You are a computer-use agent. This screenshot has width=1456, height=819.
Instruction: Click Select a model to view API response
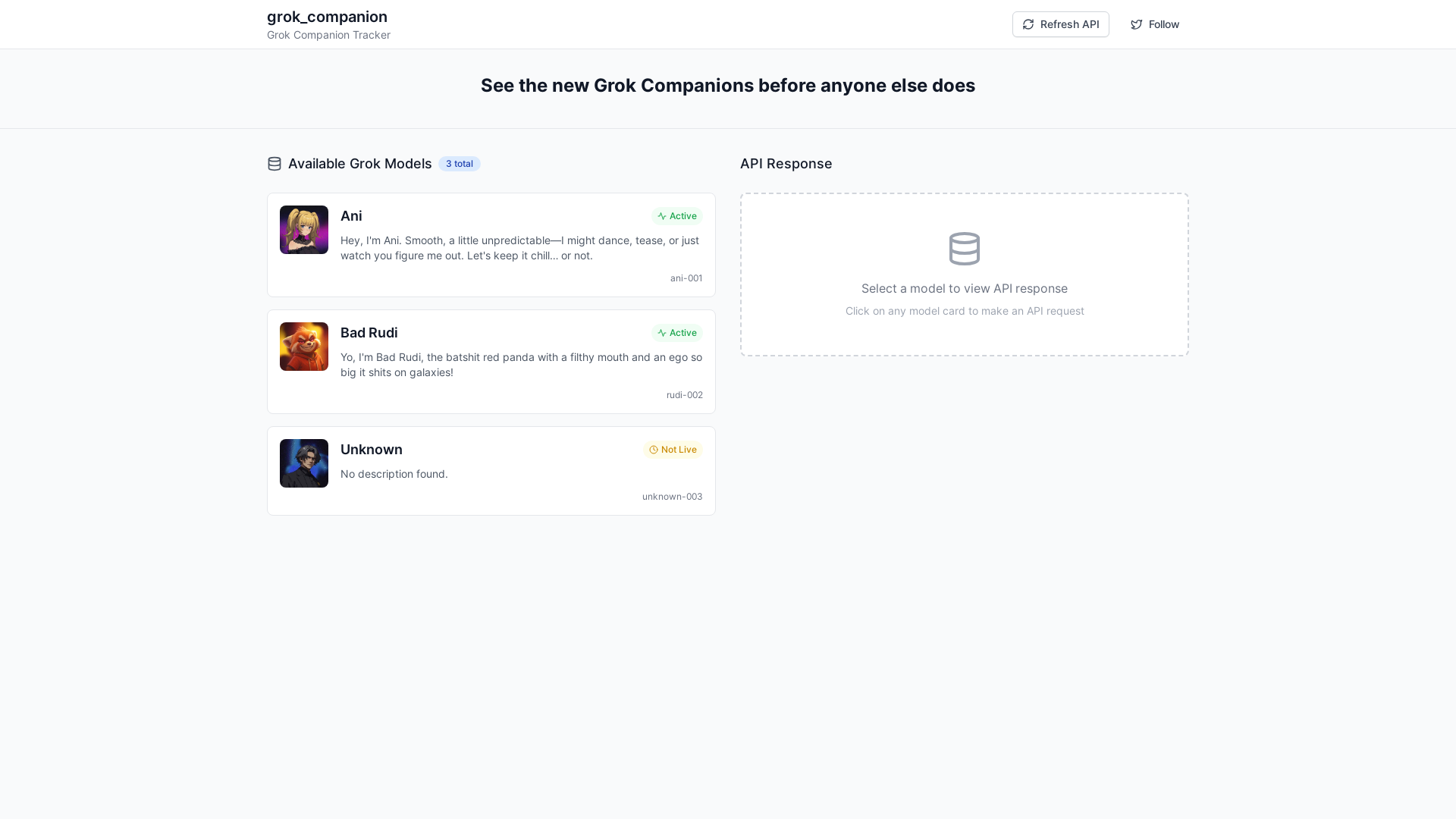(x=965, y=288)
